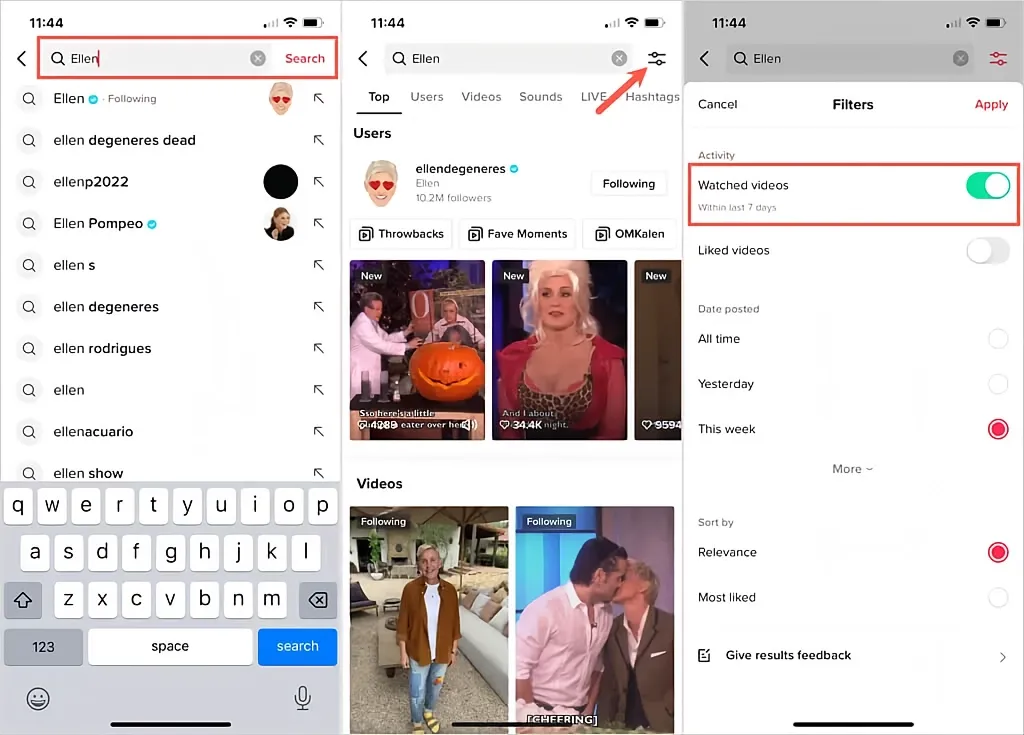Tap Apply in Filters panel
Screen dimensions: 1024x735
[x=990, y=104]
